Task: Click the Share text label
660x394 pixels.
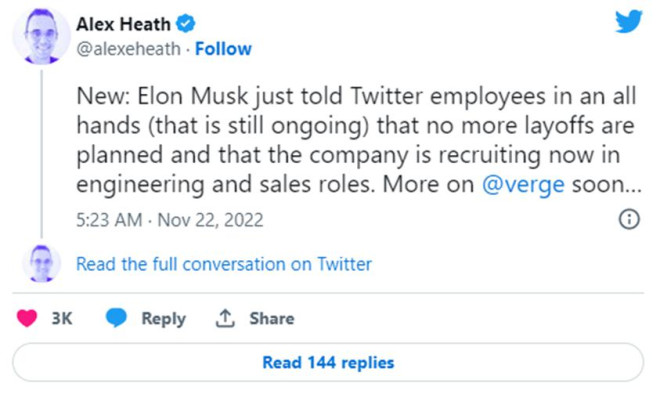Action: (271, 319)
